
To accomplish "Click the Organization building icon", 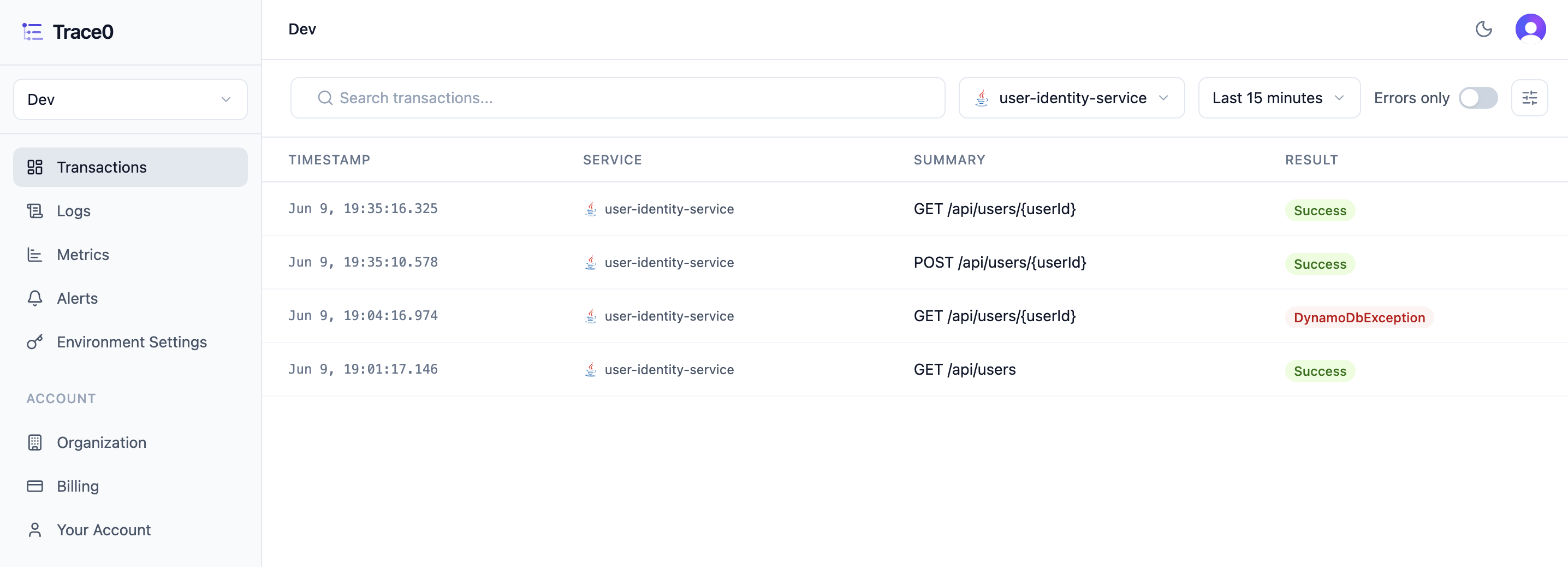I will pos(35,442).
